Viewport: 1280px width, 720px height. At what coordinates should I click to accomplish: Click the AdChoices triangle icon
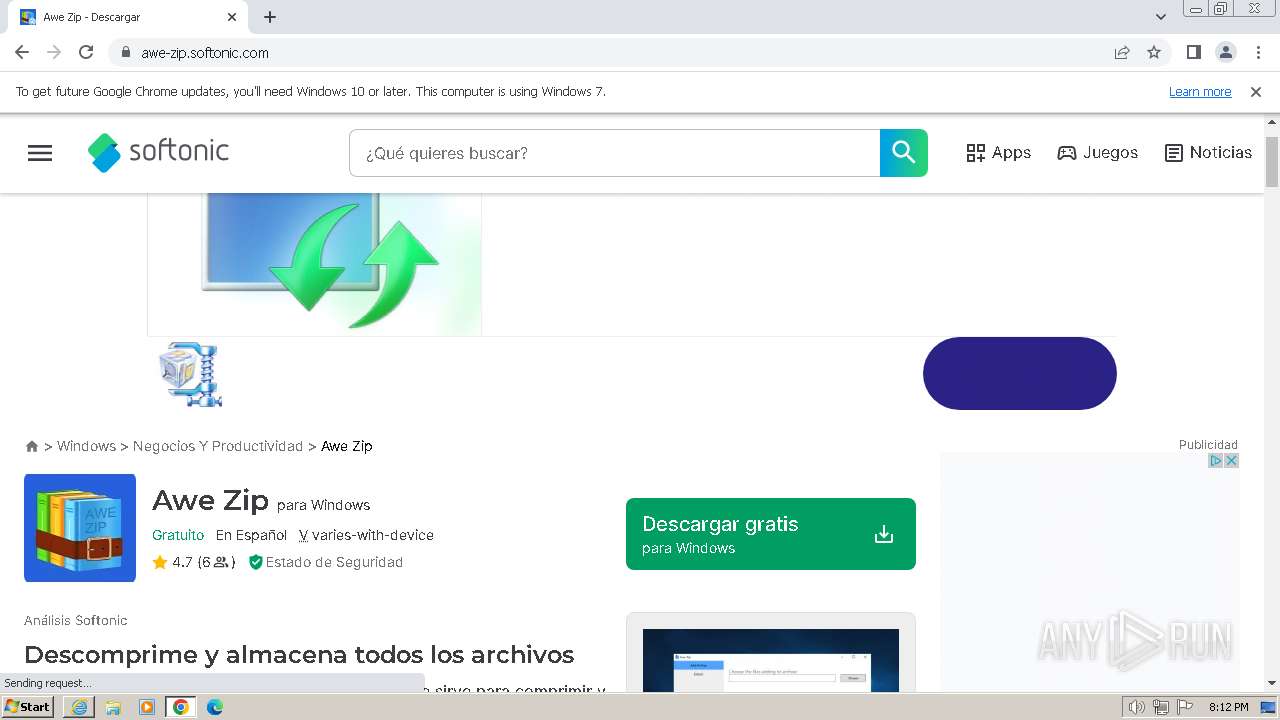(1216, 461)
